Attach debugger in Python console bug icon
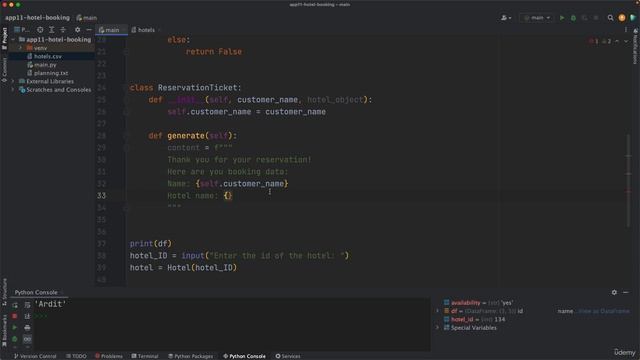Screen dimensions: 640x360 (15, 339)
